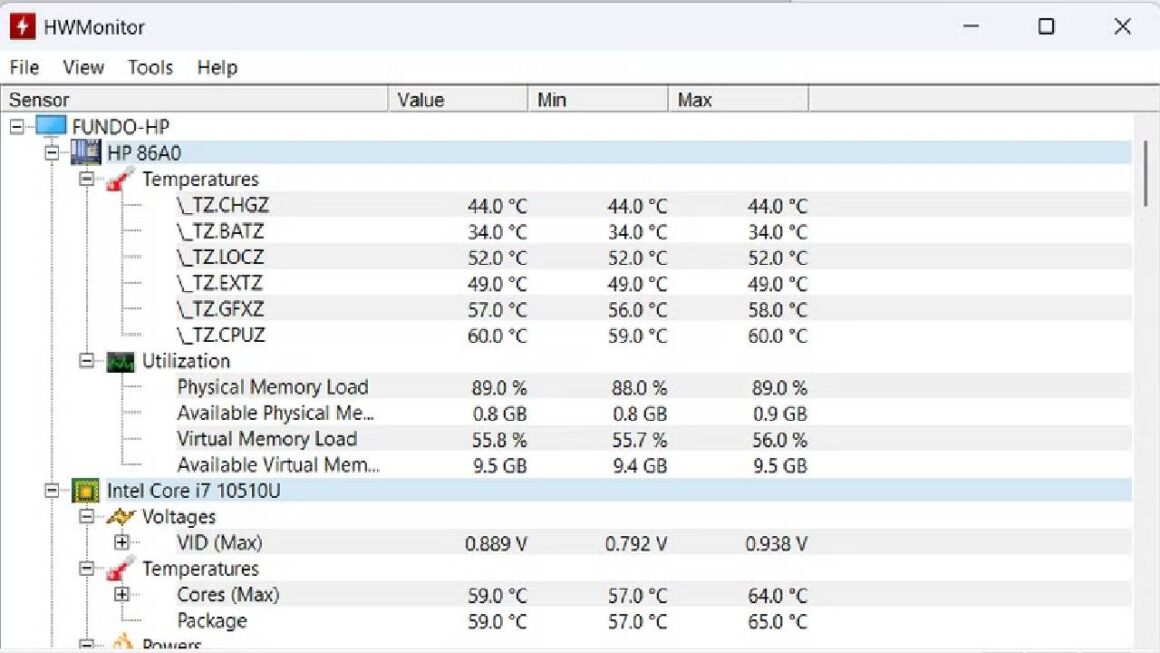Close the HWMonitor window
Image resolution: width=1160 pixels, height=653 pixels.
point(1122,27)
